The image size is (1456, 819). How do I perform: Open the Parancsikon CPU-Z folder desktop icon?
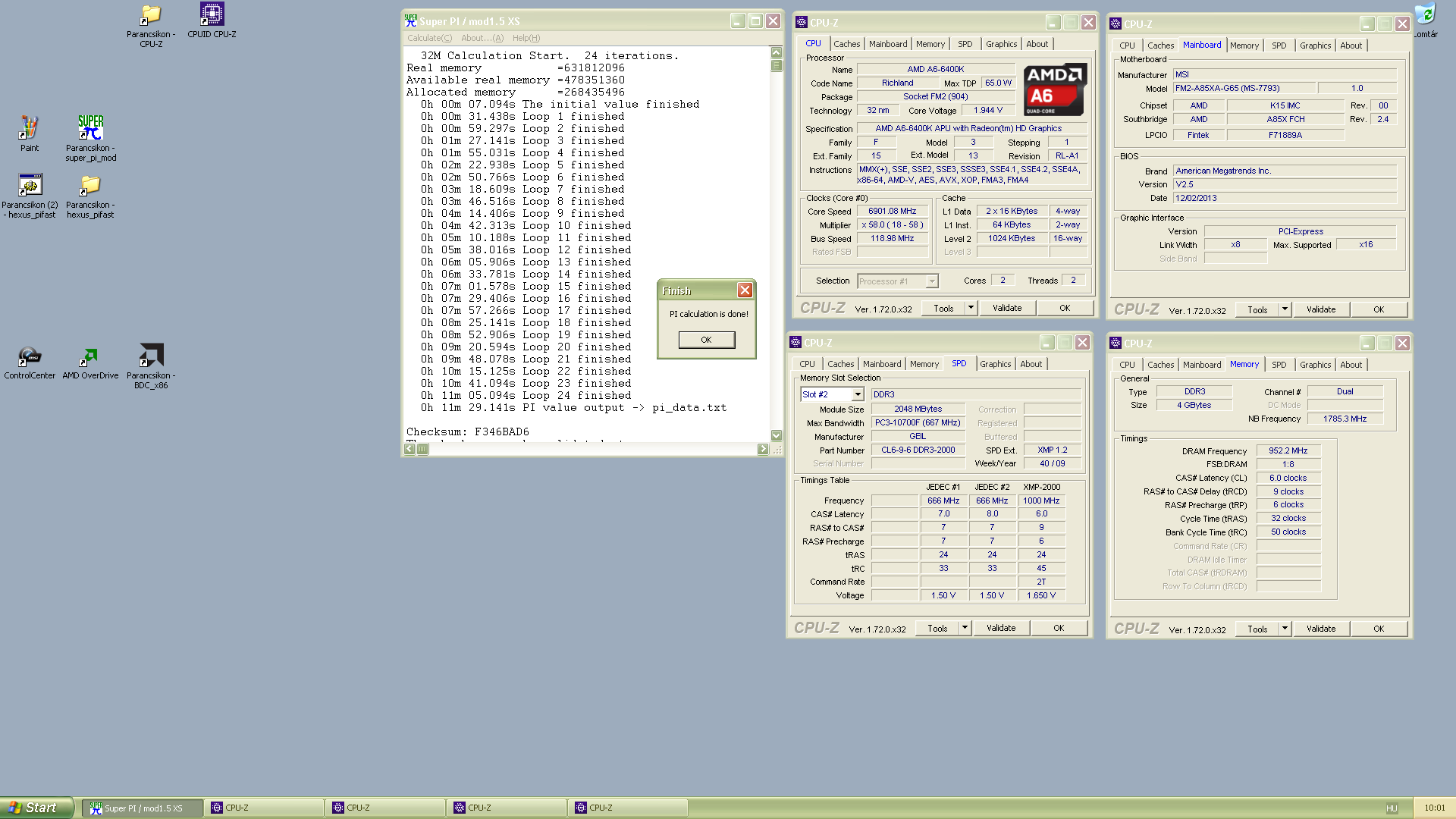tap(151, 25)
